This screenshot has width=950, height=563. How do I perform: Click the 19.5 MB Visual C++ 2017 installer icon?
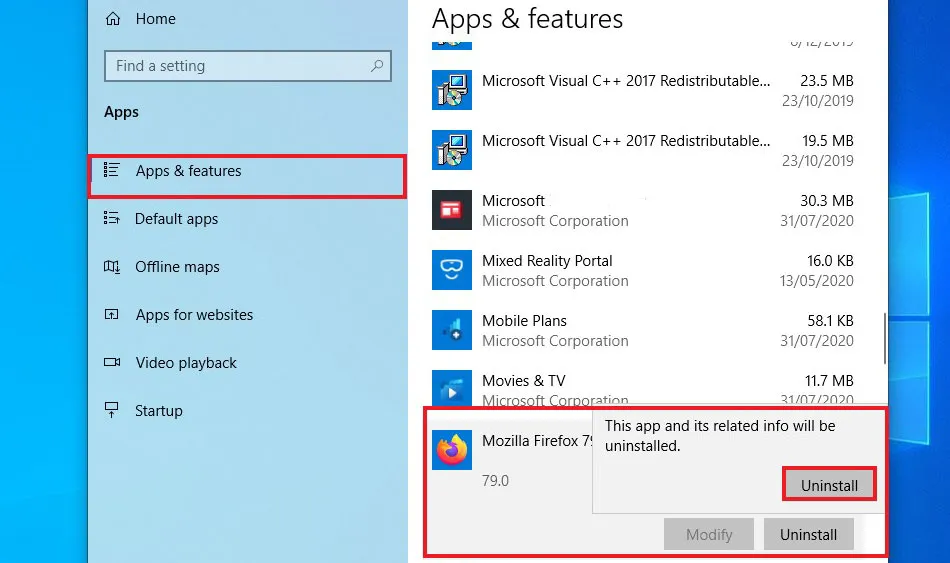click(x=452, y=150)
